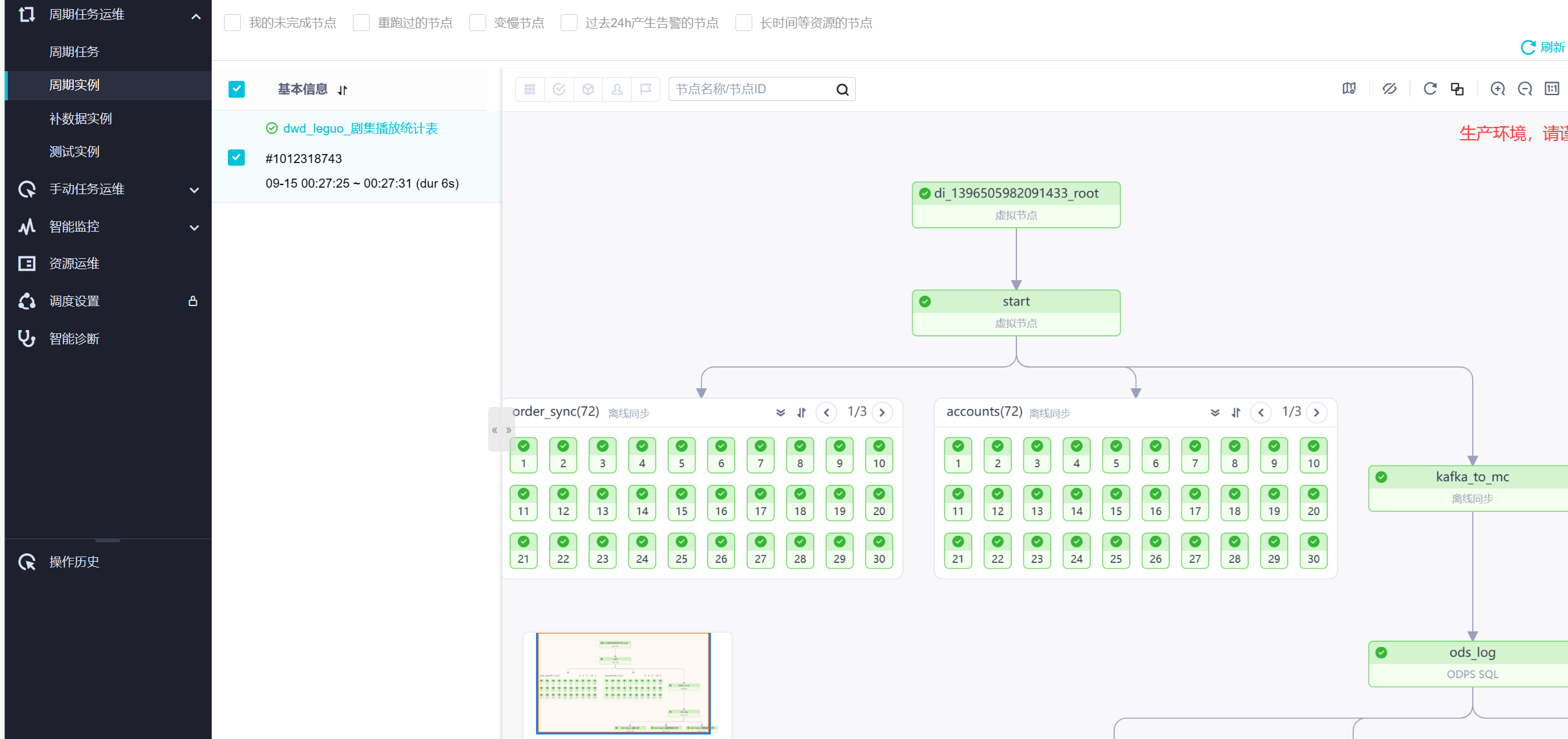Select the di_1396505982091433_root node

pos(1016,204)
